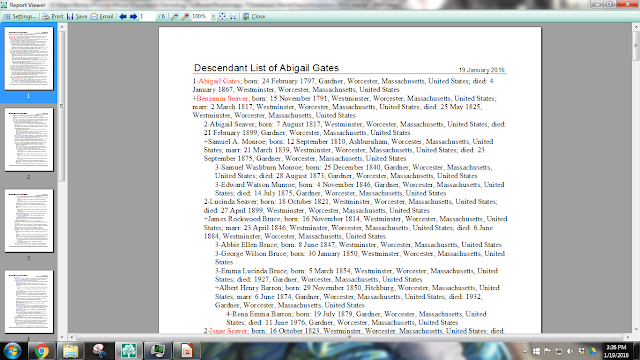Open Windows Explorer from the taskbar
The width and height of the screenshot is (640, 360).
(70, 351)
